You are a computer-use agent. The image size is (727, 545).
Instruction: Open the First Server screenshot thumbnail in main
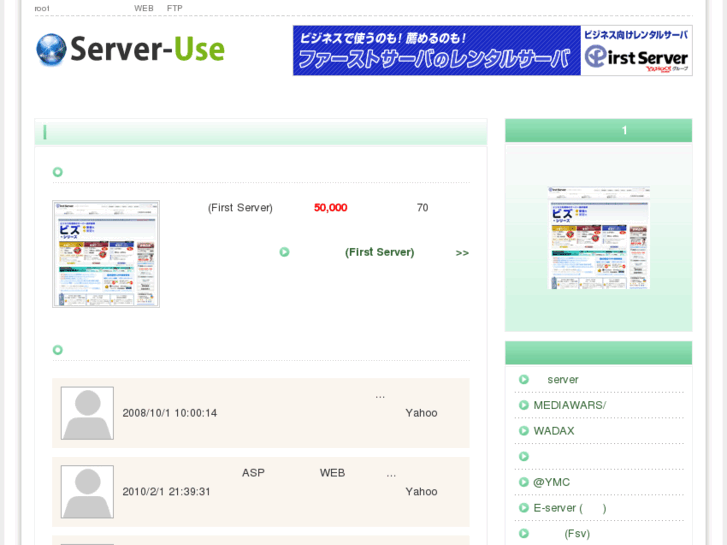106,254
